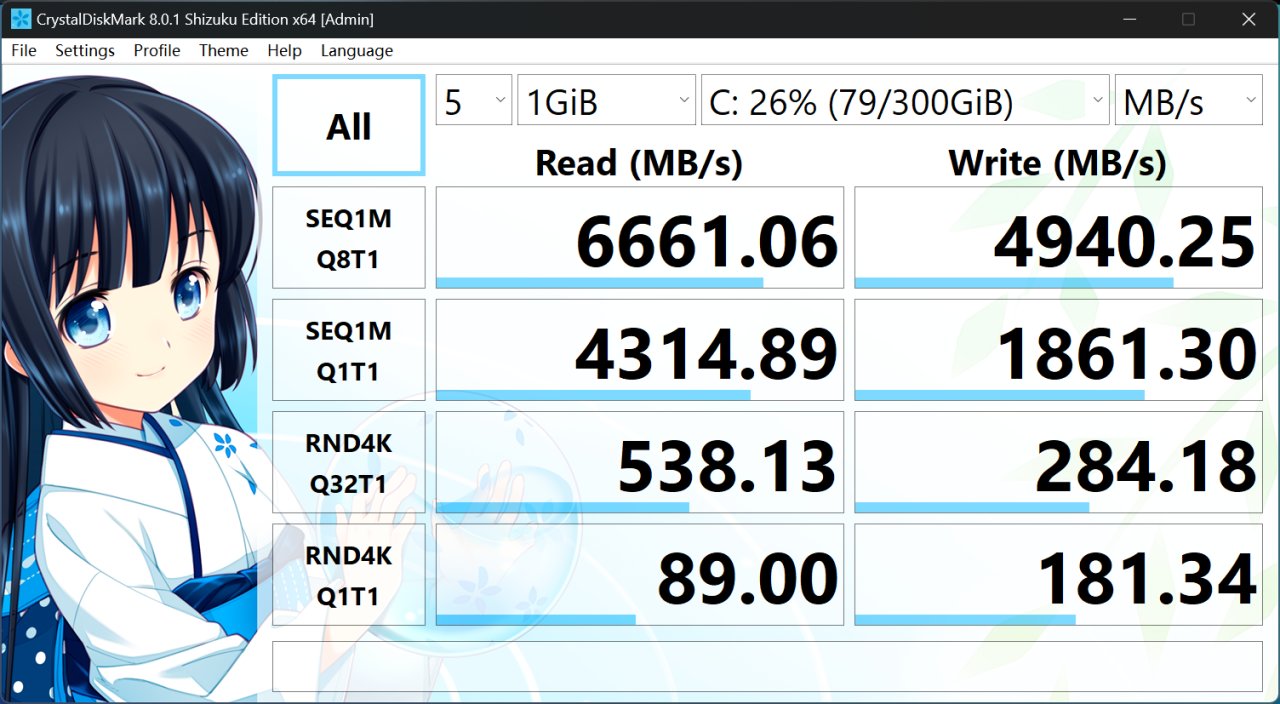The image size is (1280, 704).
Task: Open the Theme menu
Action: [224, 51]
